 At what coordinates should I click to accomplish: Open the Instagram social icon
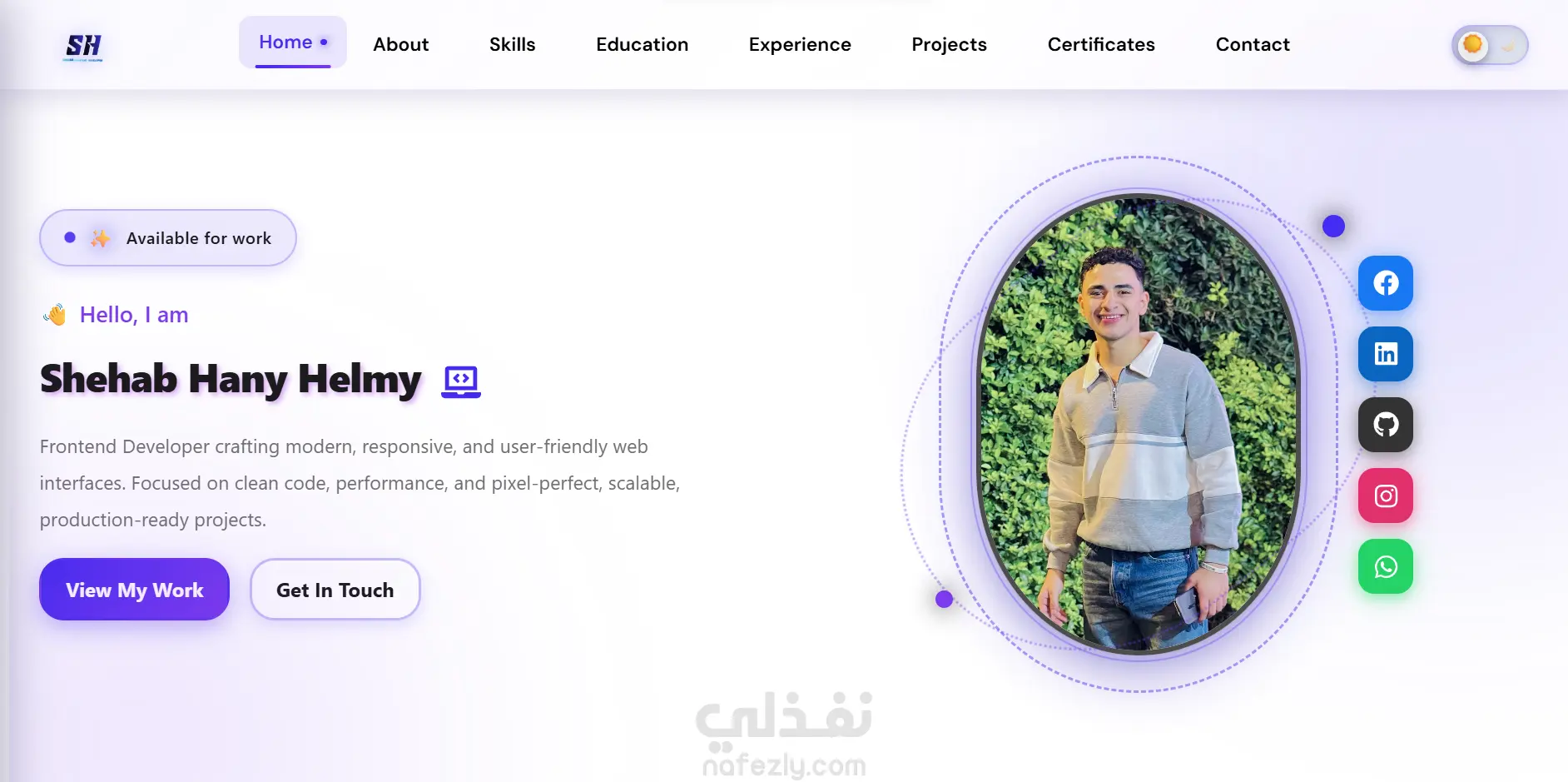point(1386,496)
